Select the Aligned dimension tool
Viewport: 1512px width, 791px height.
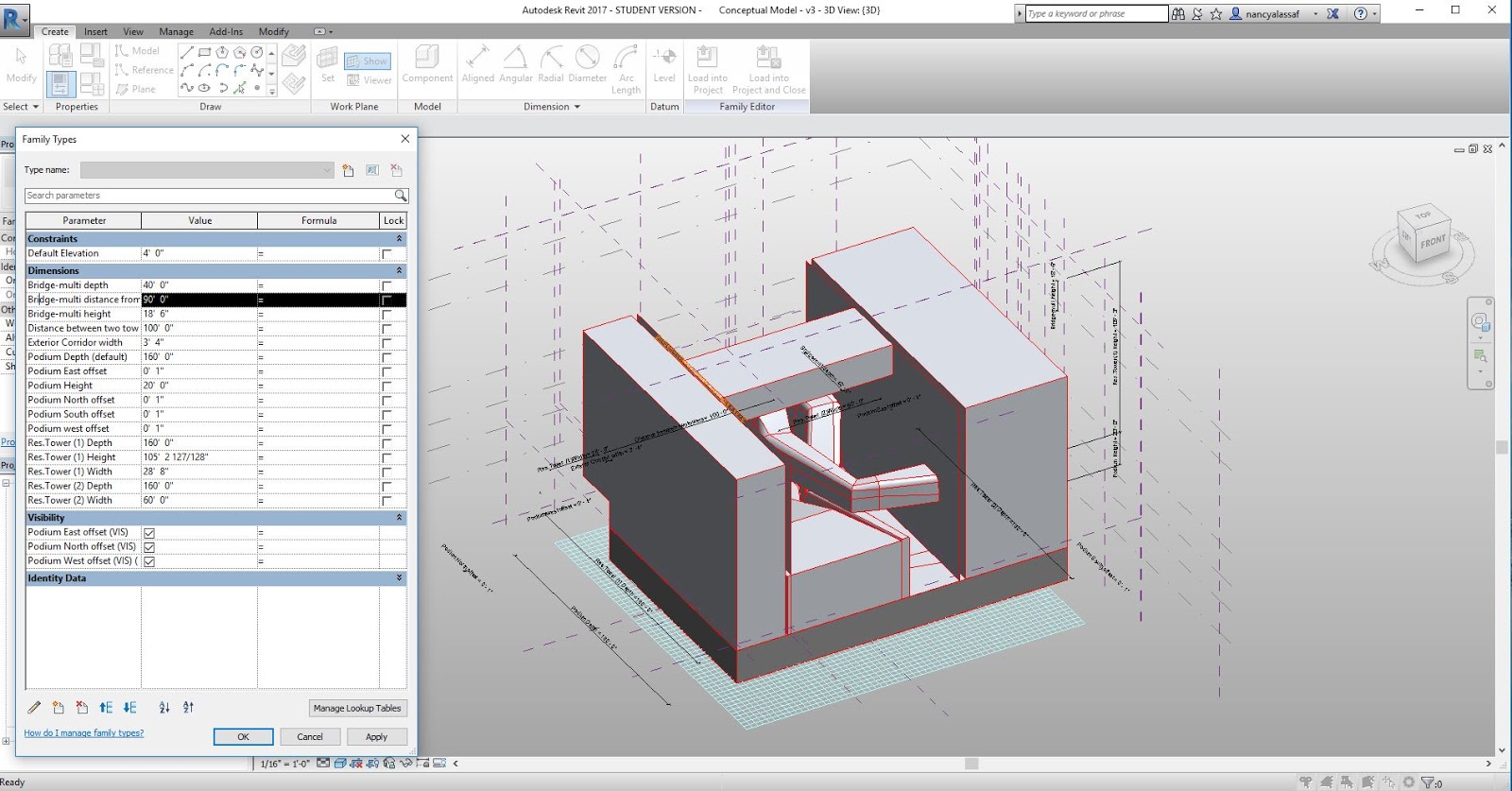(478, 65)
